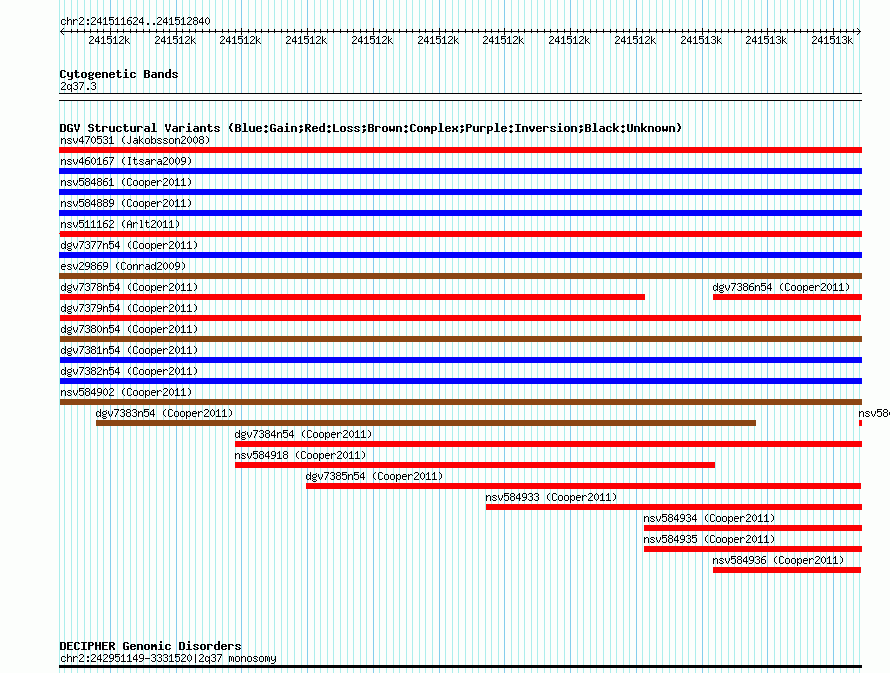Click the blue gain bar of dgv7382n54
The image size is (890, 673).
pos(460,381)
